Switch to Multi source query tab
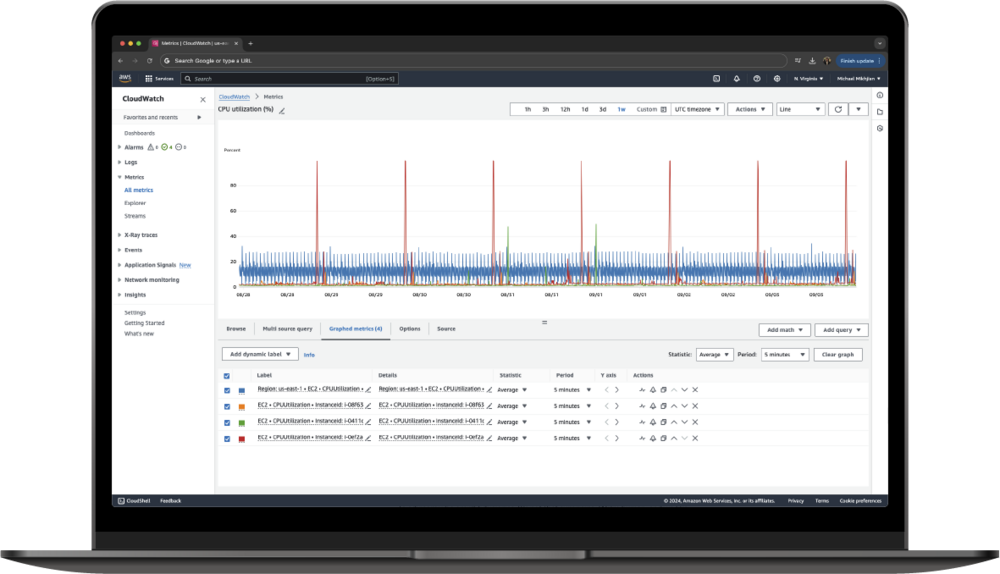Viewport: 1000px width, 574px height. click(288, 329)
